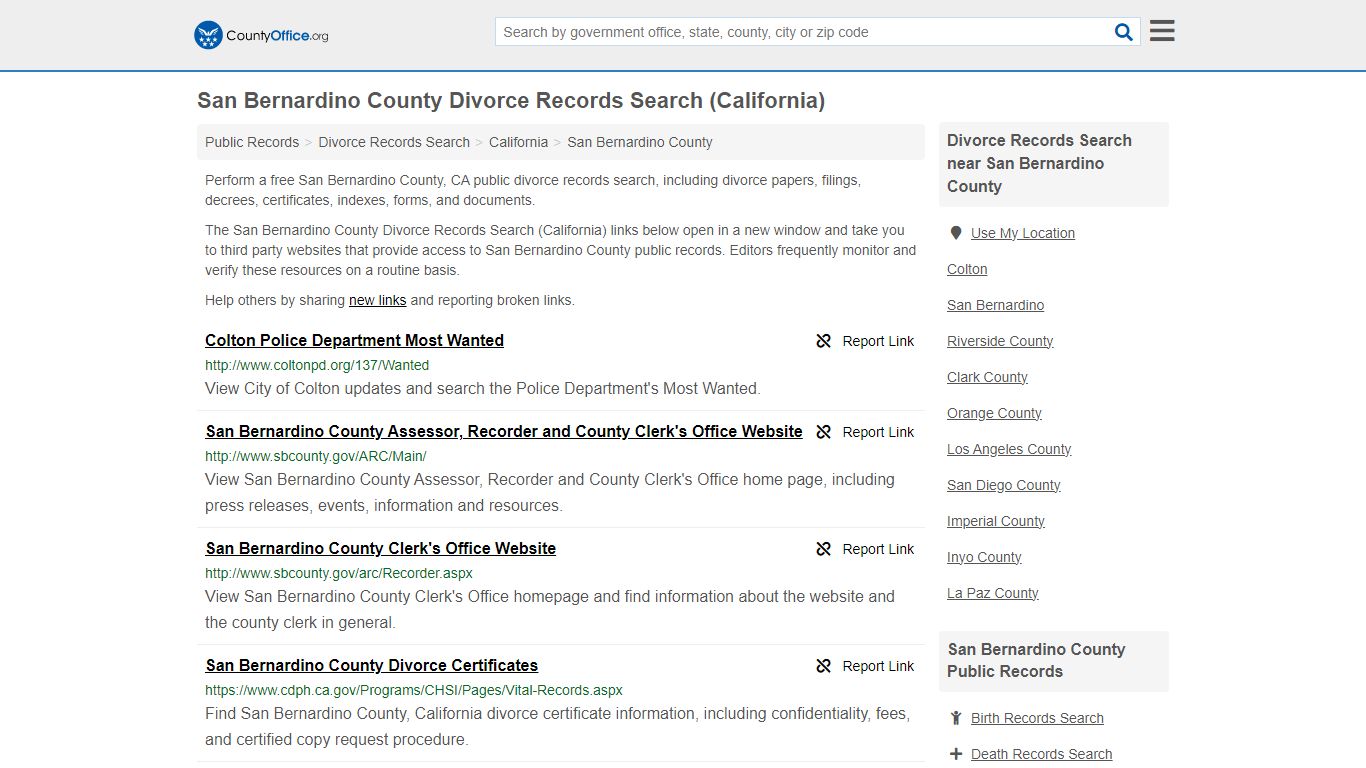
Task: Open the San Bernardino sidebar link
Action: [x=995, y=305]
